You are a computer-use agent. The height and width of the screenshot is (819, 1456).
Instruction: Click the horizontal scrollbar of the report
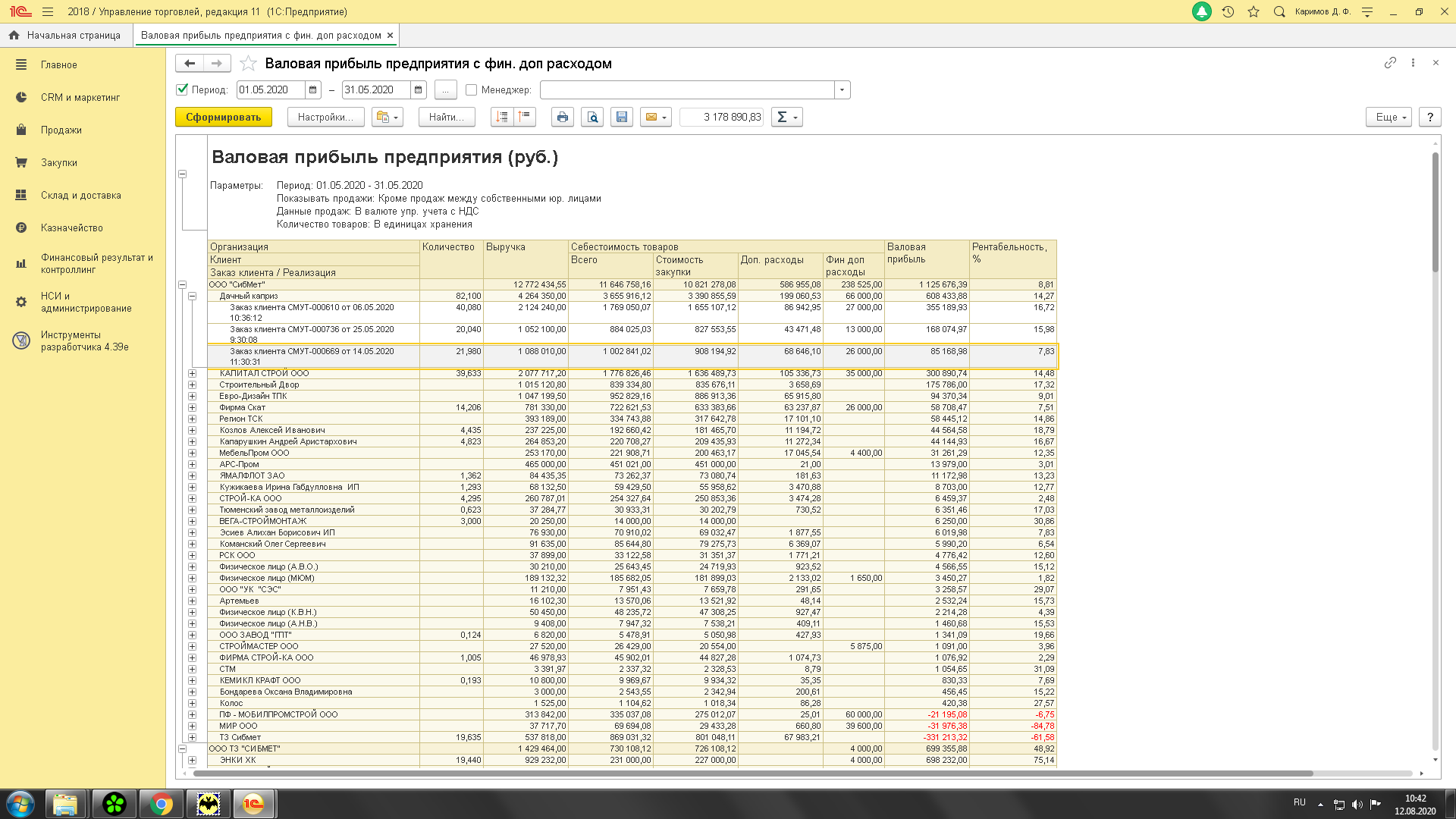[752, 773]
